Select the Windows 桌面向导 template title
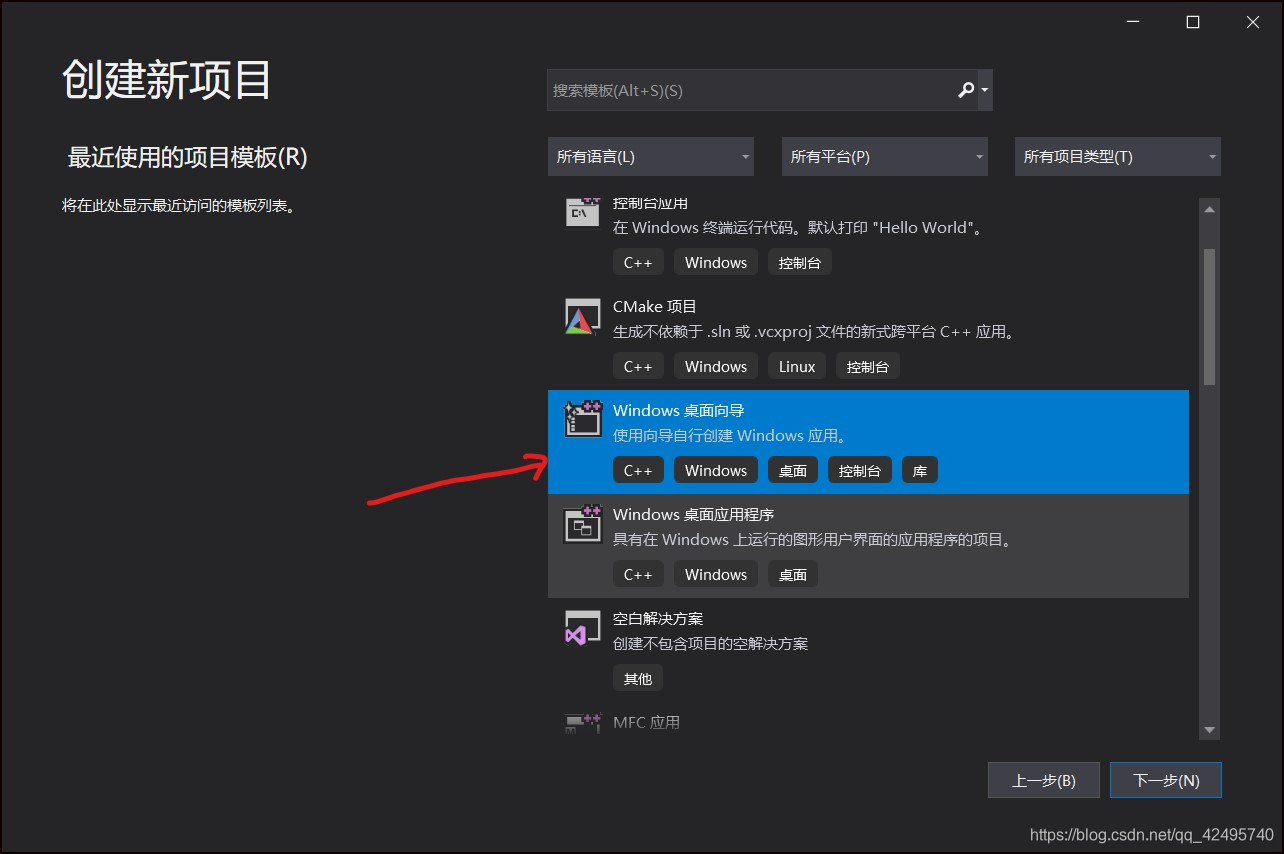1284x854 pixels. click(679, 411)
